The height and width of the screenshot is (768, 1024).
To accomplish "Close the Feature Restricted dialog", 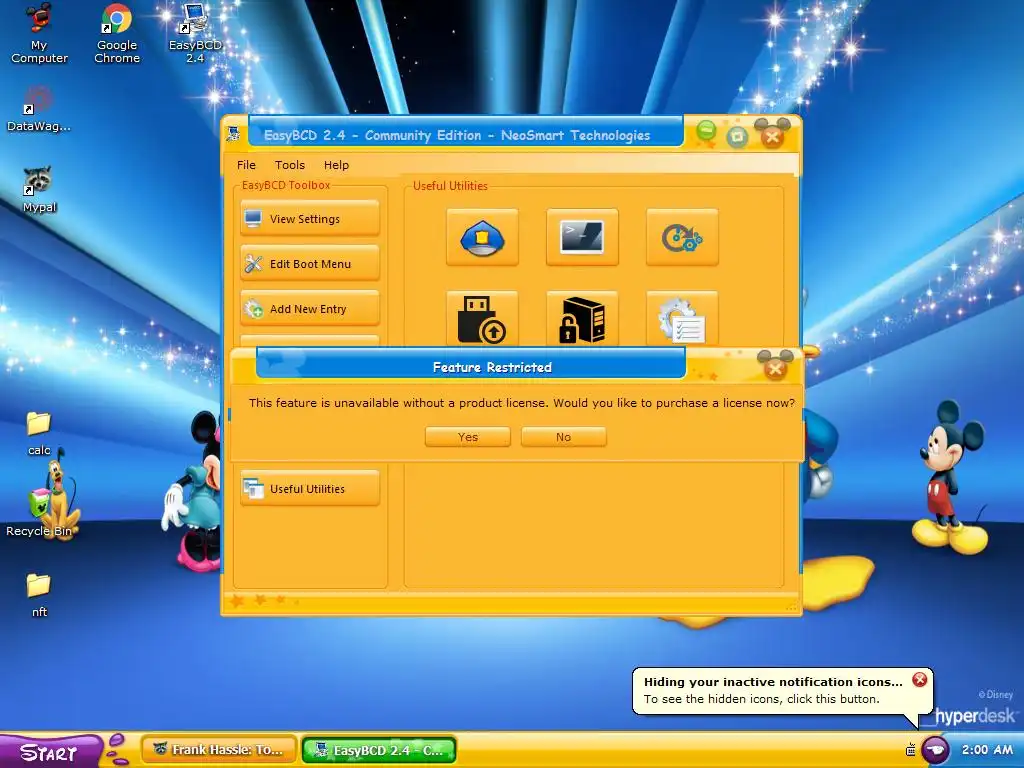I will (x=775, y=368).
